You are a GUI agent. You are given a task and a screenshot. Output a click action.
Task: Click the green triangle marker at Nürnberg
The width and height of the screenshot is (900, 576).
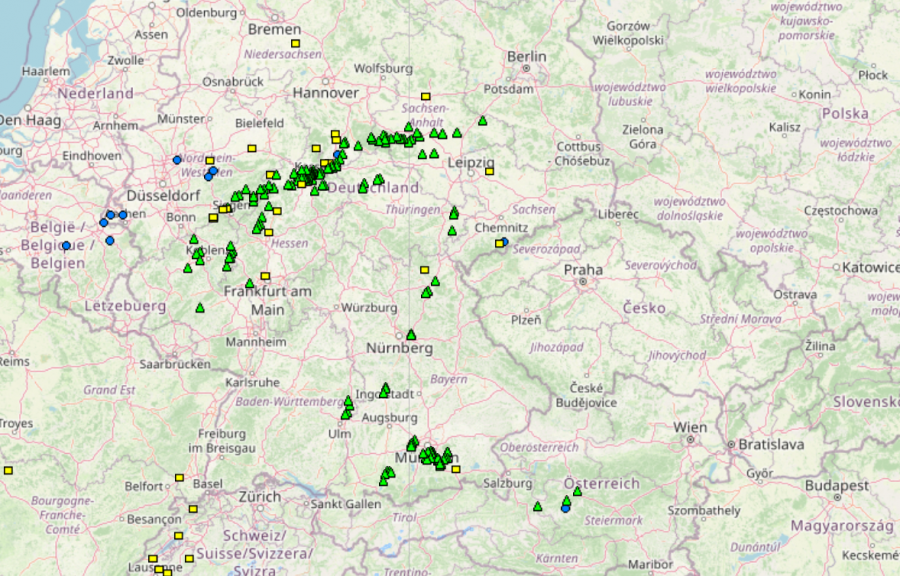(x=411, y=335)
